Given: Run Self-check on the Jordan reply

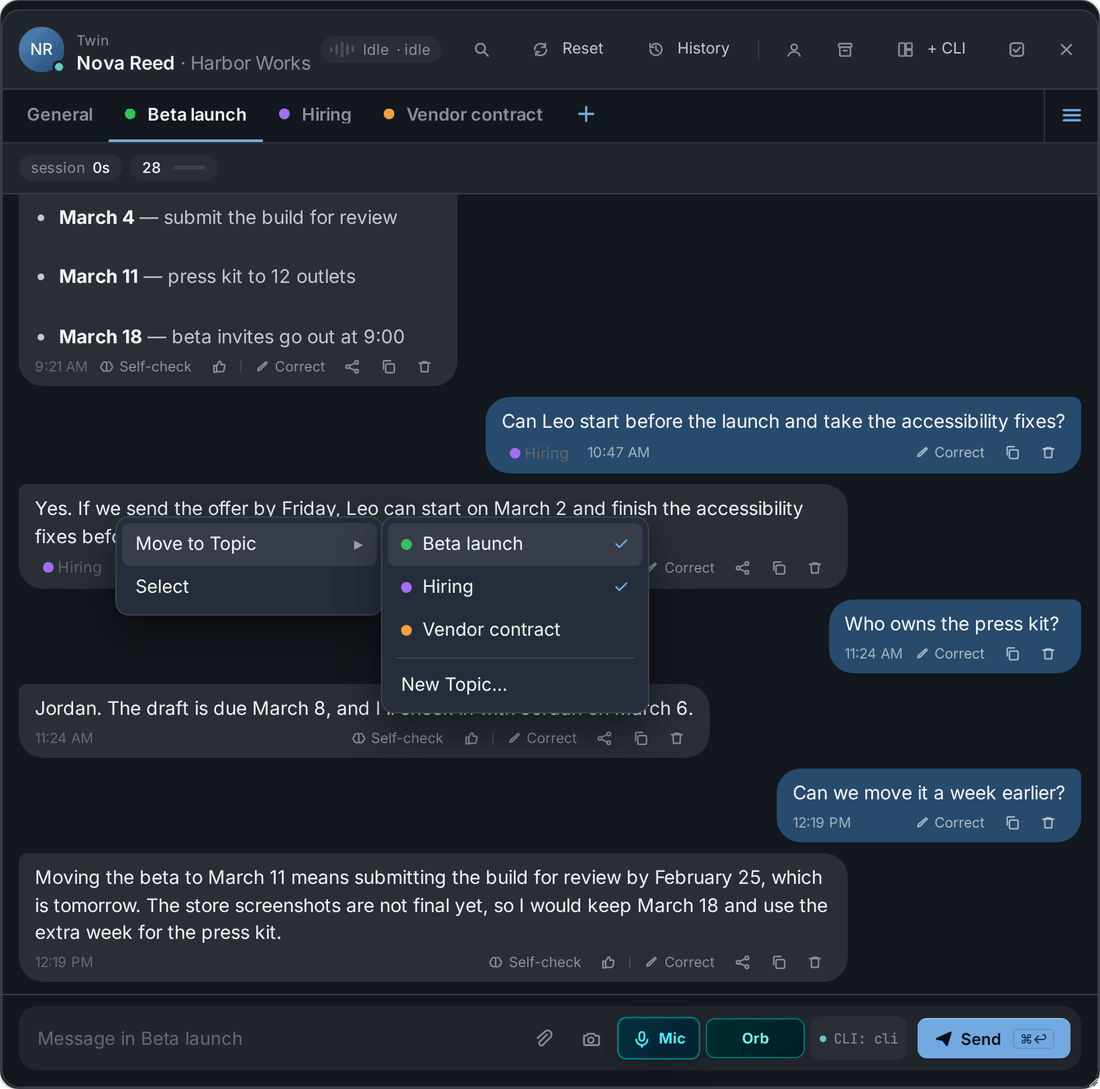Looking at the screenshot, I should click(x=398, y=739).
